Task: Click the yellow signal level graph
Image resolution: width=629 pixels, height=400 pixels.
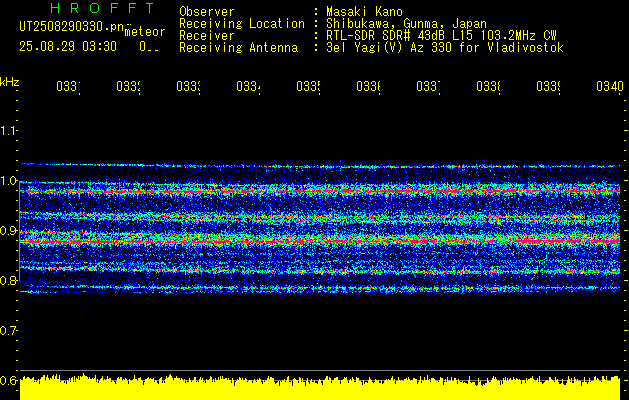Action: click(x=320, y=387)
